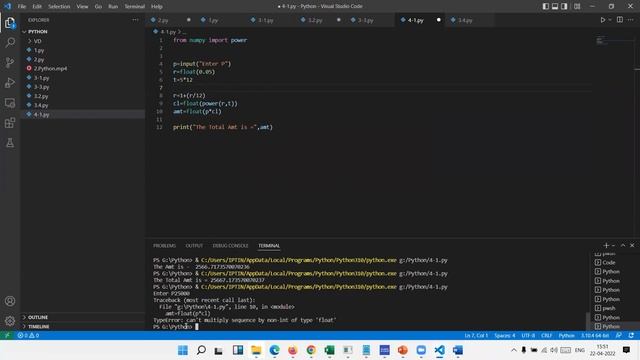Screen dimensions: 640x360
Task: Expand the TIMELINE section
Action: click(x=83, y=327)
